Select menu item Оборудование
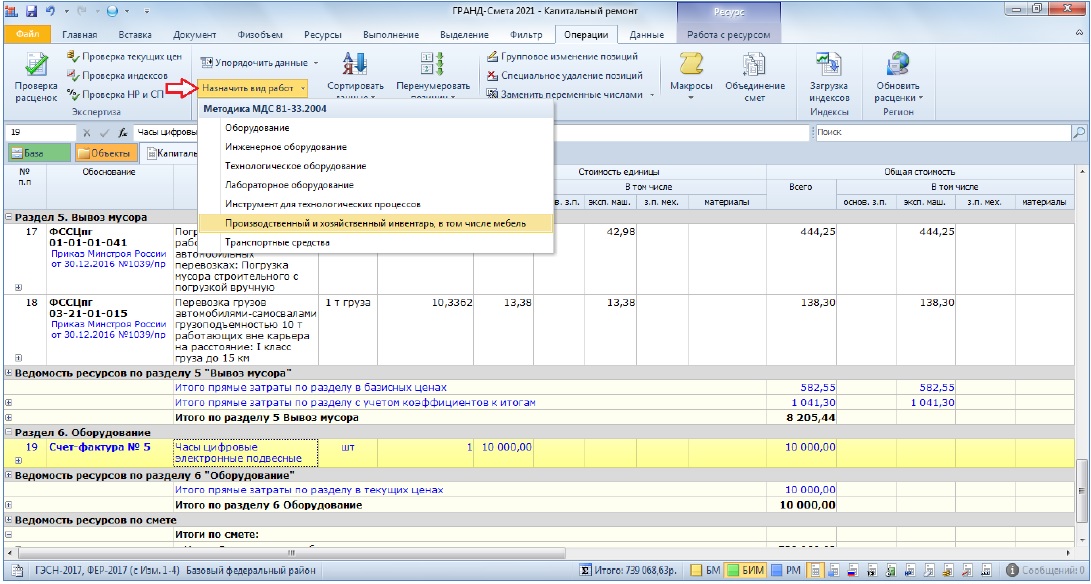Screen dimensions: 1091x584 tap(376, 128)
